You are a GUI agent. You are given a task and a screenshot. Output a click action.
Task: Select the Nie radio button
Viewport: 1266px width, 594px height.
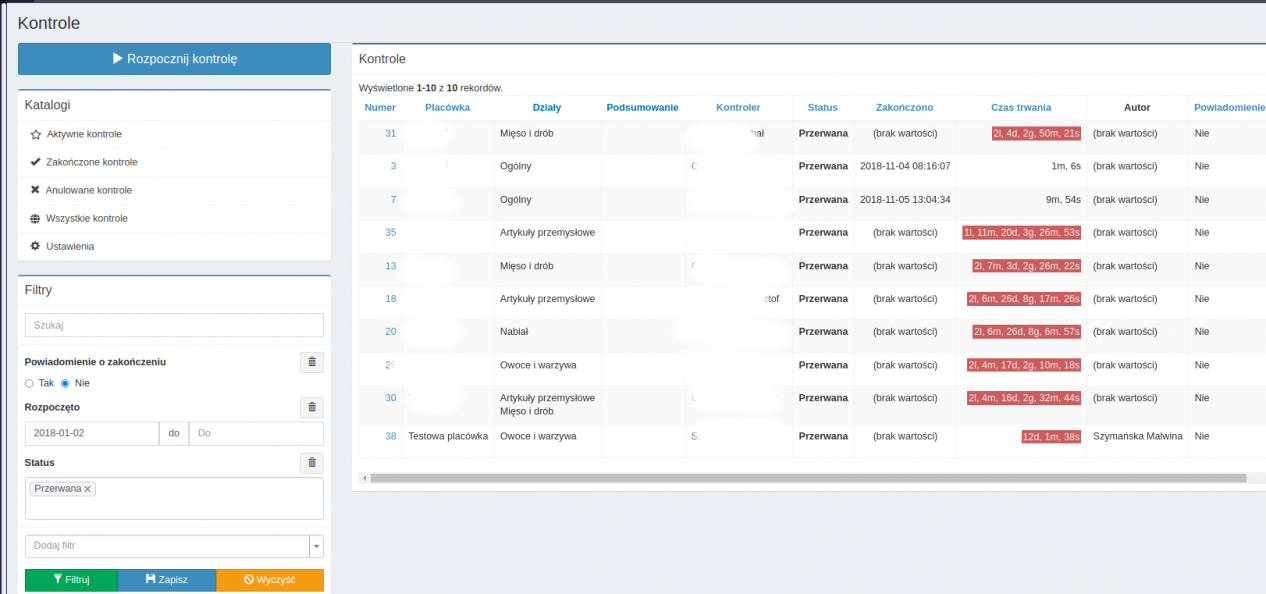tap(66, 383)
